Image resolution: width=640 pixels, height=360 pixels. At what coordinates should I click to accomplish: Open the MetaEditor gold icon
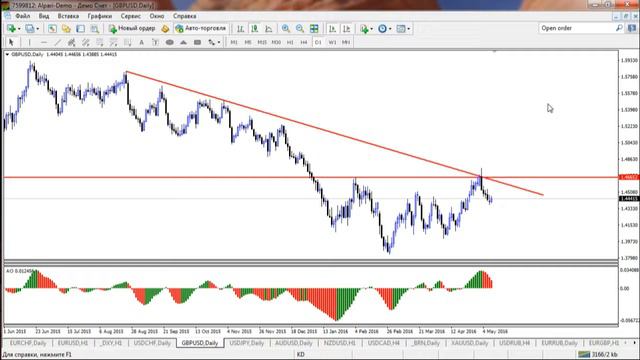[165, 29]
